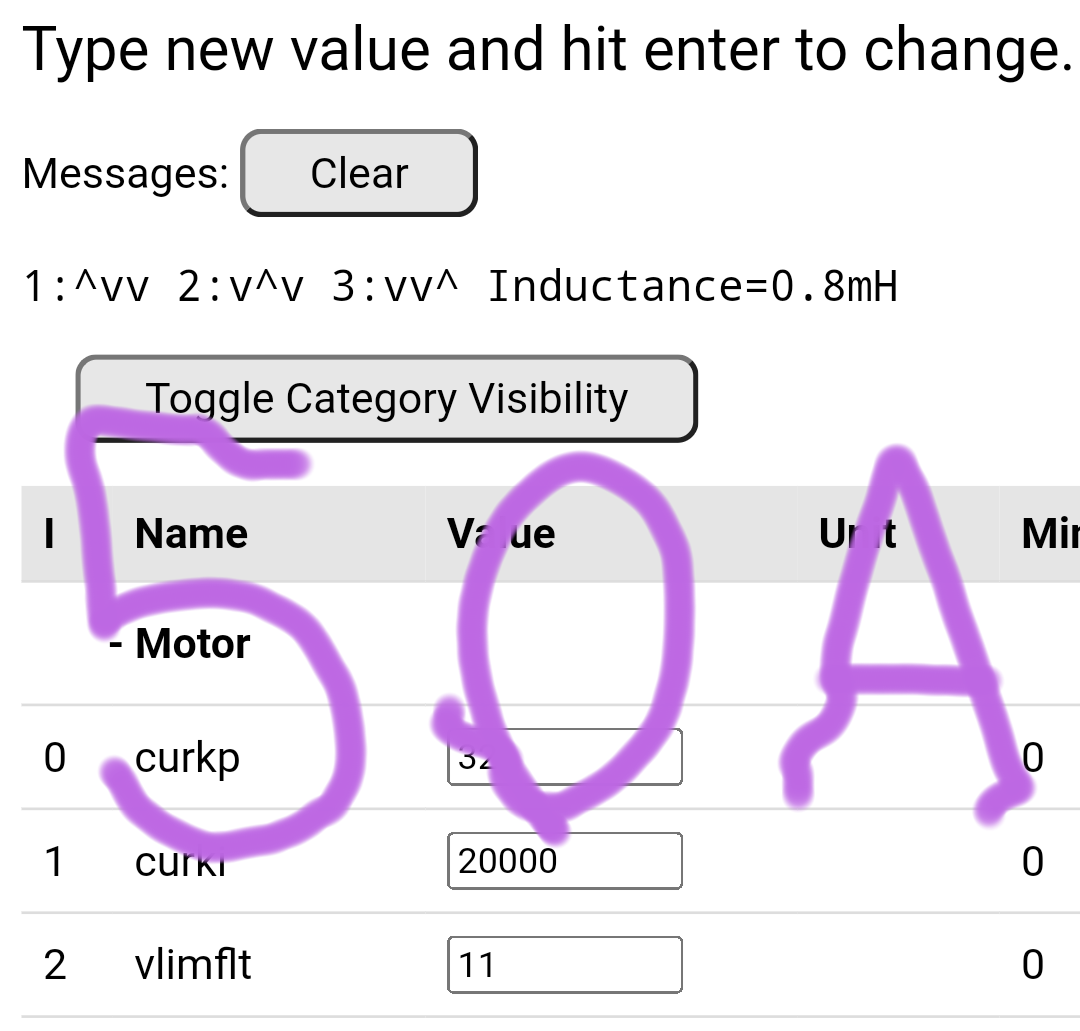The image size is (1080, 1031).
Task: Select the curkp parameter name
Action: (187, 758)
